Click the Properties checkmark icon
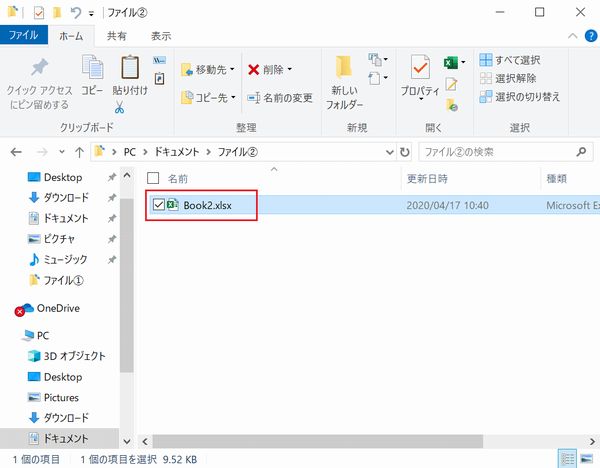The image size is (600, 468). pos(420,67)
